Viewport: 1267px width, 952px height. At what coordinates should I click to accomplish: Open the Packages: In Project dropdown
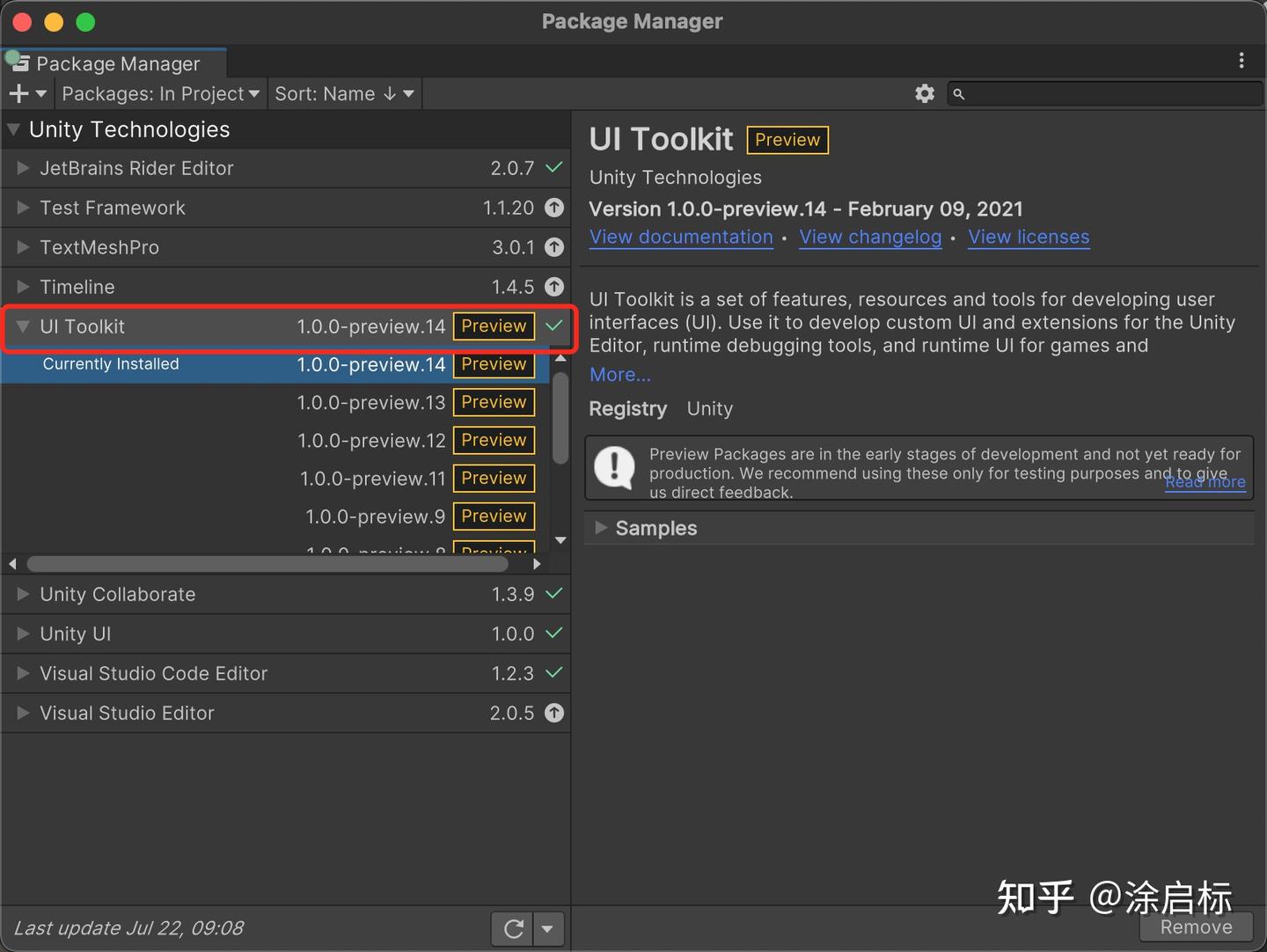click(160, 93)
